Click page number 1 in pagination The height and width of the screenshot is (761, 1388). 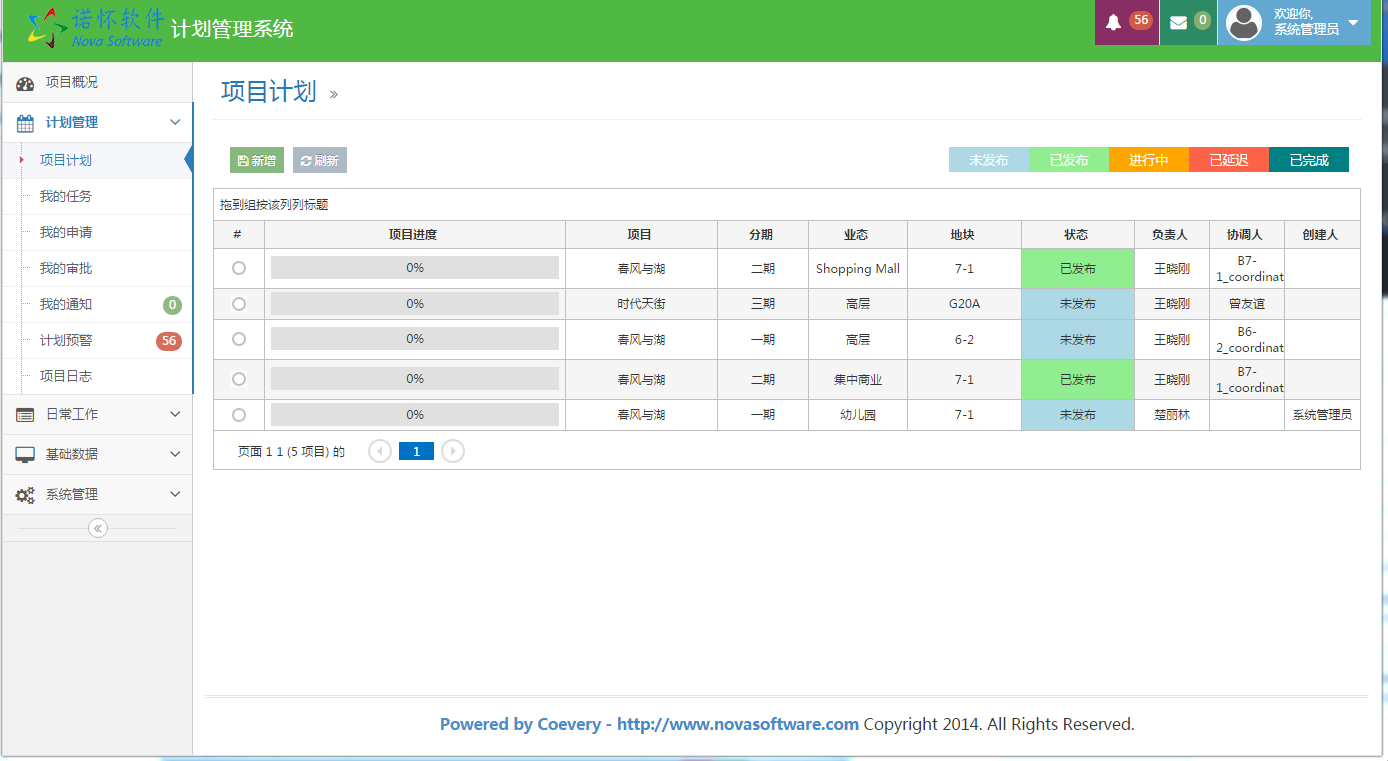(x=416, y=451)
